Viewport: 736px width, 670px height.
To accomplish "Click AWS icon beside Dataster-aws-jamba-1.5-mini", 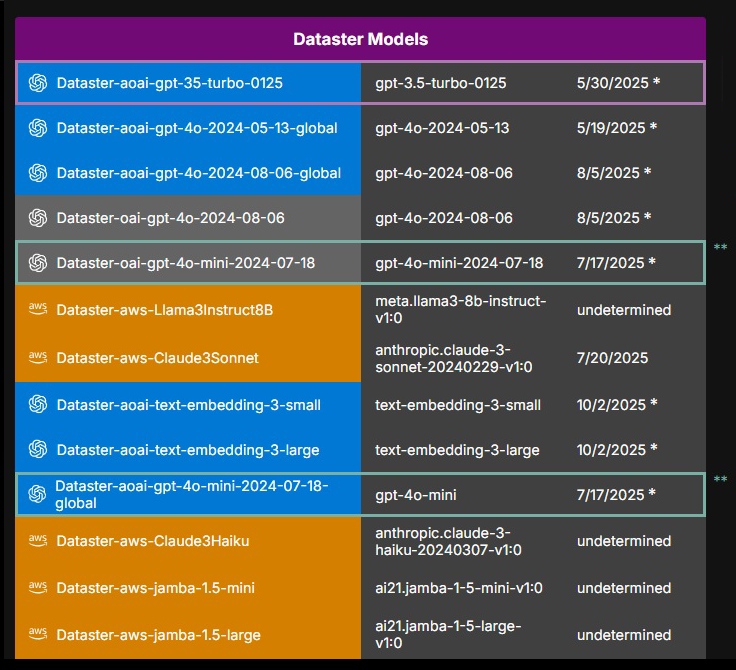I will point(38,587).
